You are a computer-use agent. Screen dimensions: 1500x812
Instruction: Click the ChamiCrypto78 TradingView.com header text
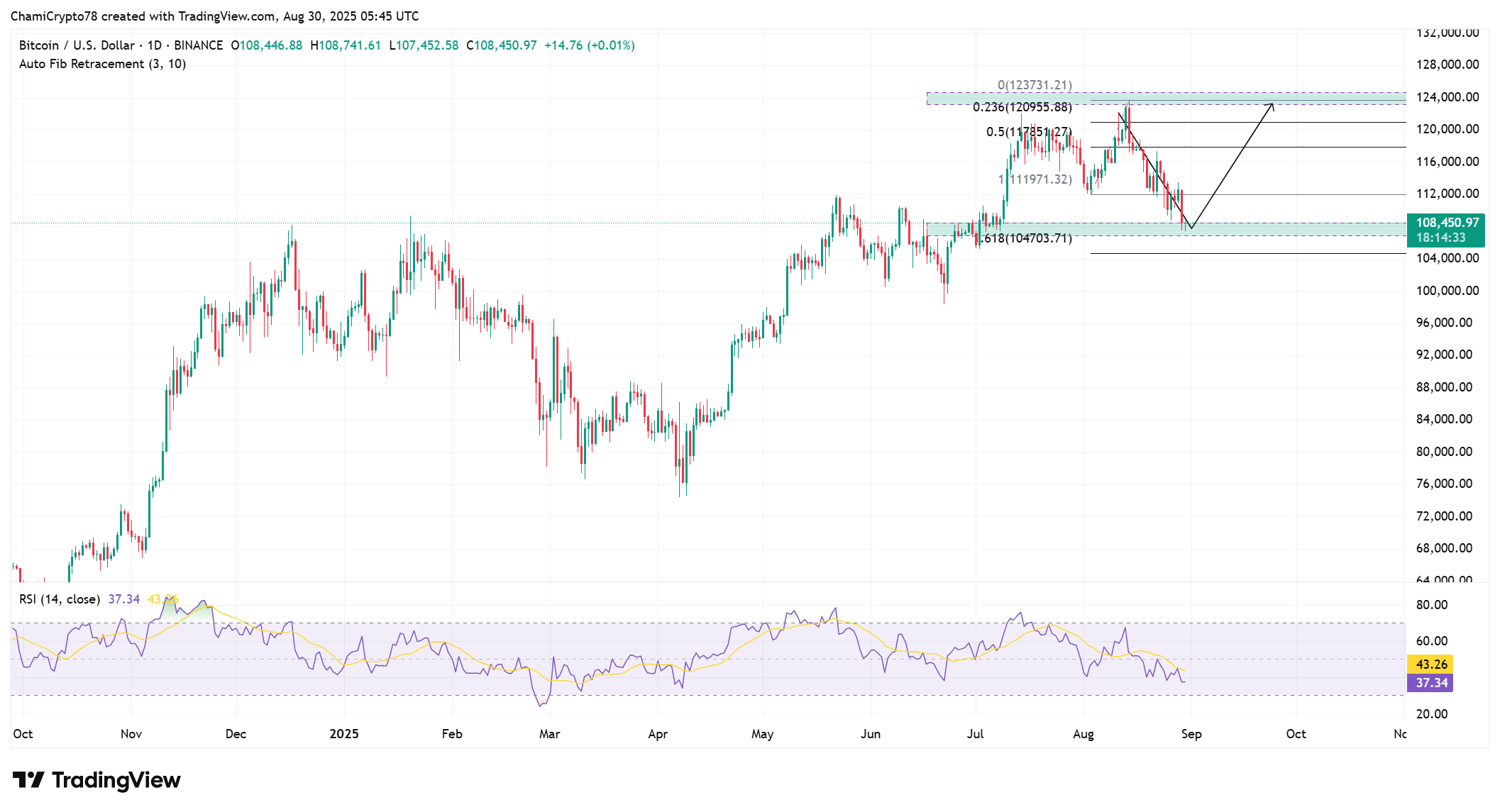click(x=214, y=16)
